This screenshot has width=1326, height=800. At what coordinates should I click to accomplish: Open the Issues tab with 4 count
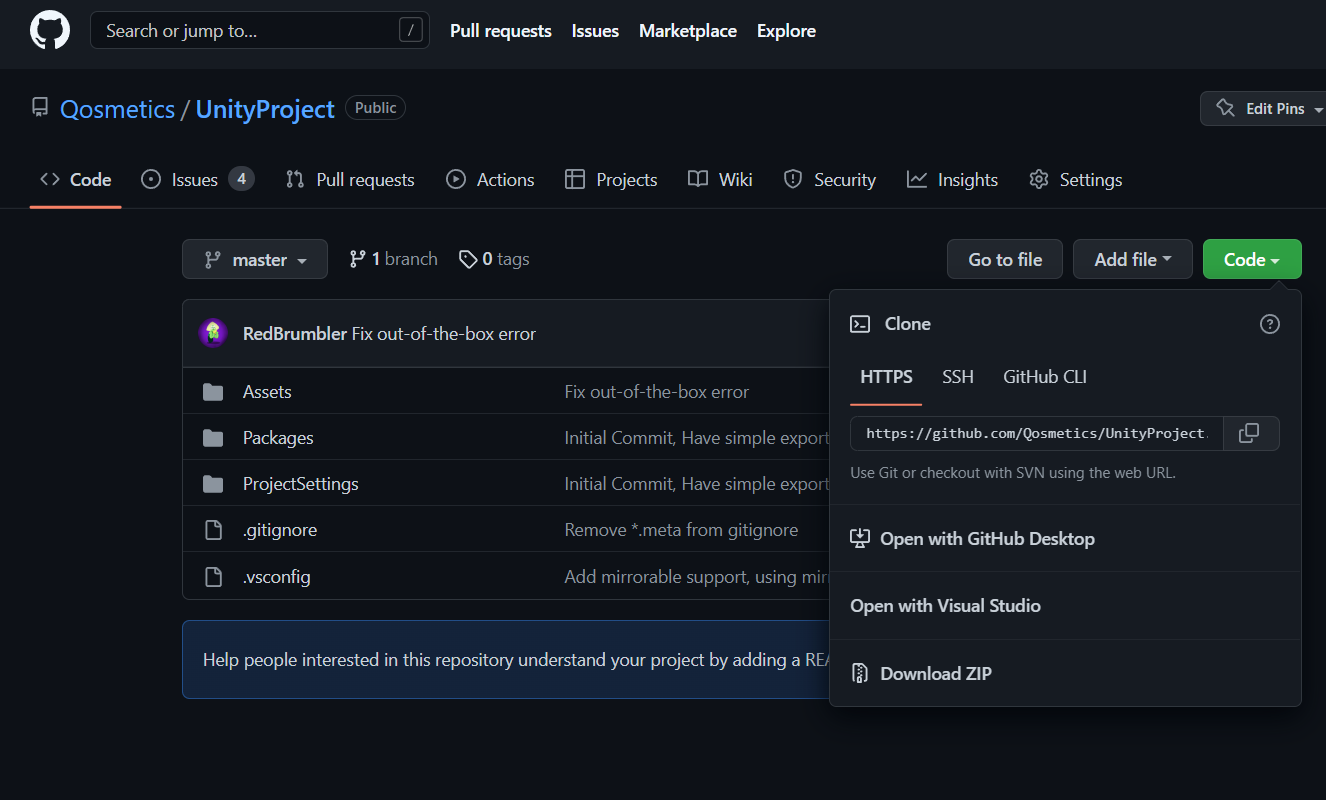point(198,180)
